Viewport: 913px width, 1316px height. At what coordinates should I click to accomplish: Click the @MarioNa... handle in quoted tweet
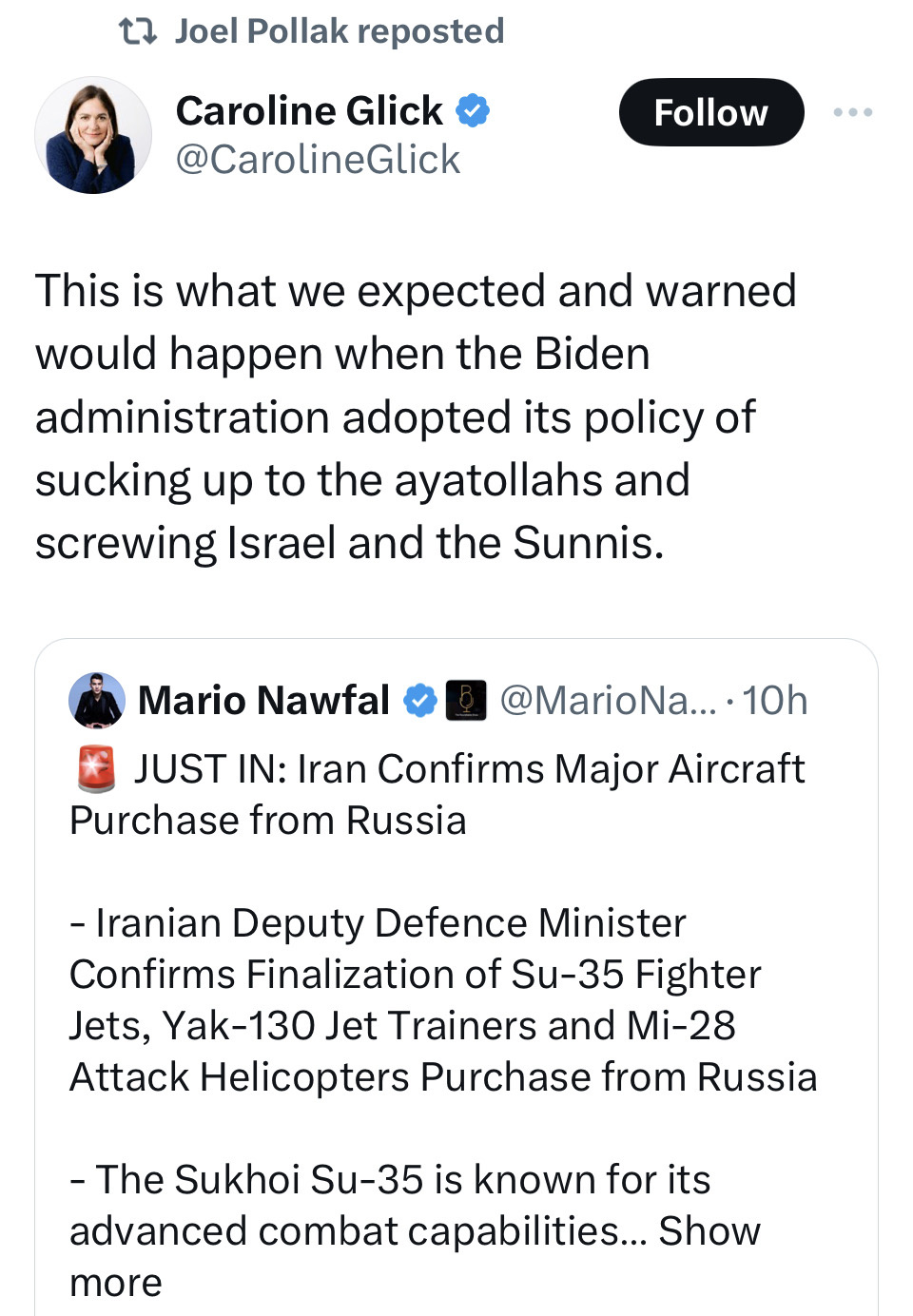tap(609, 701)
